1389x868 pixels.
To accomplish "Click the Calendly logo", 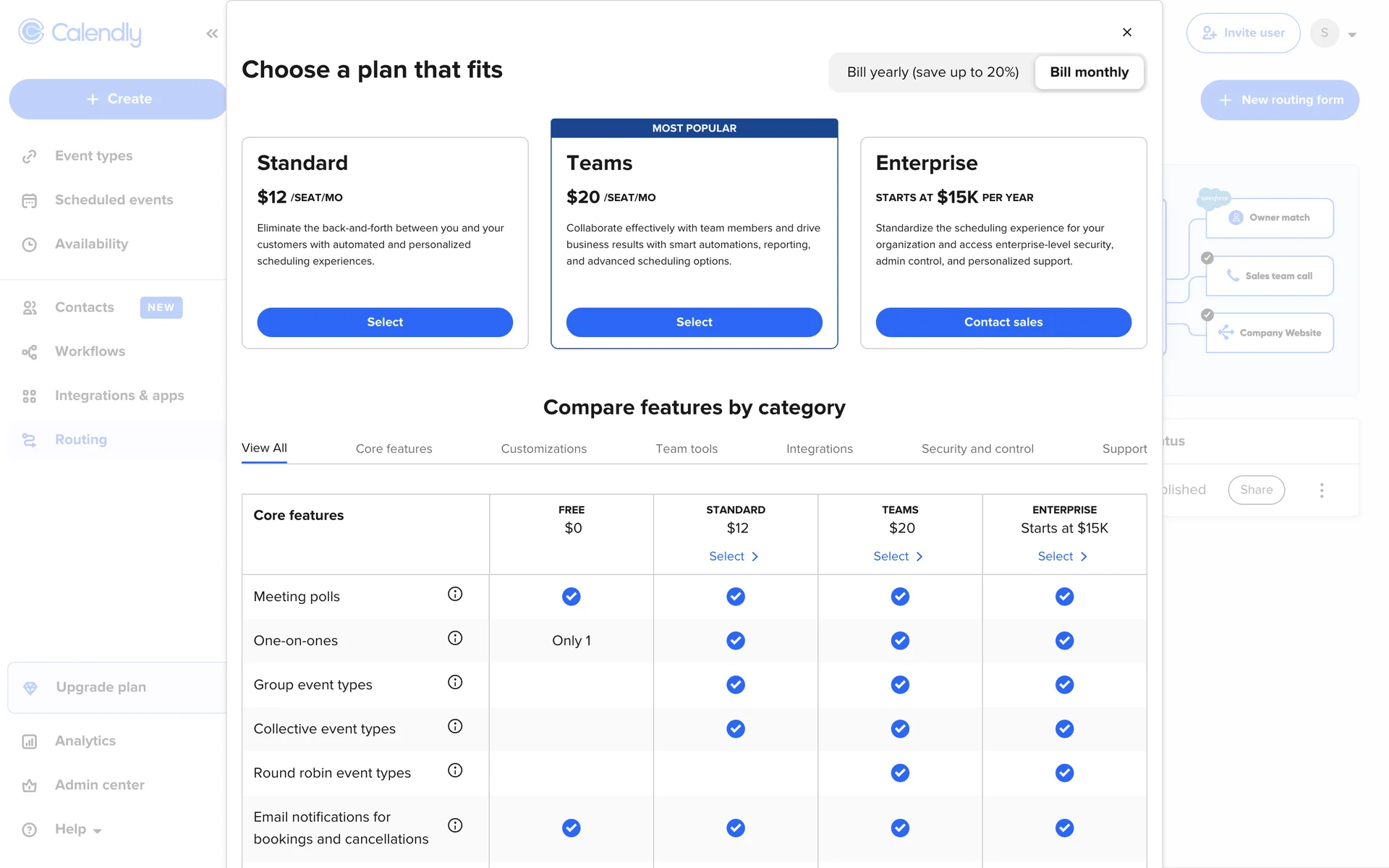I will (x=80, y=33).
